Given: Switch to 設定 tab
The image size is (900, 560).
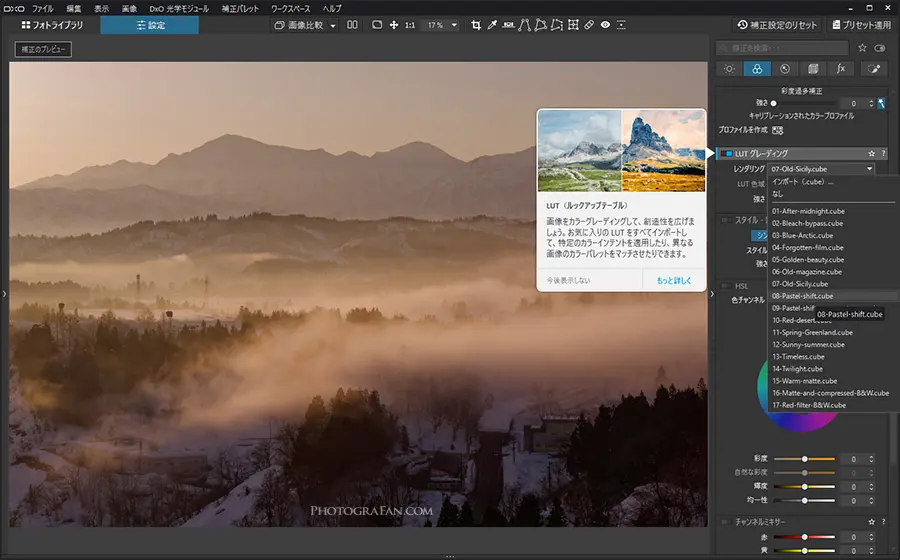Looking at the screenshot, I should 150,25.
